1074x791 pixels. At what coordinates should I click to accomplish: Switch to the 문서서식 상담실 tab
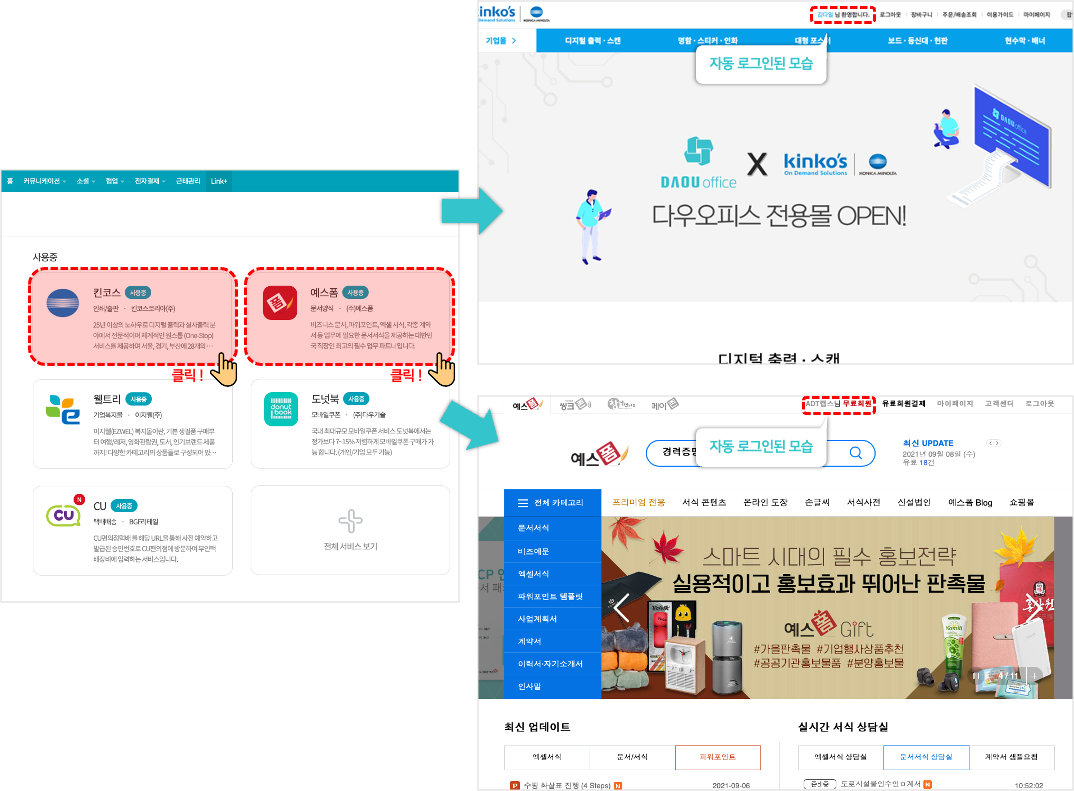point(925,757)
